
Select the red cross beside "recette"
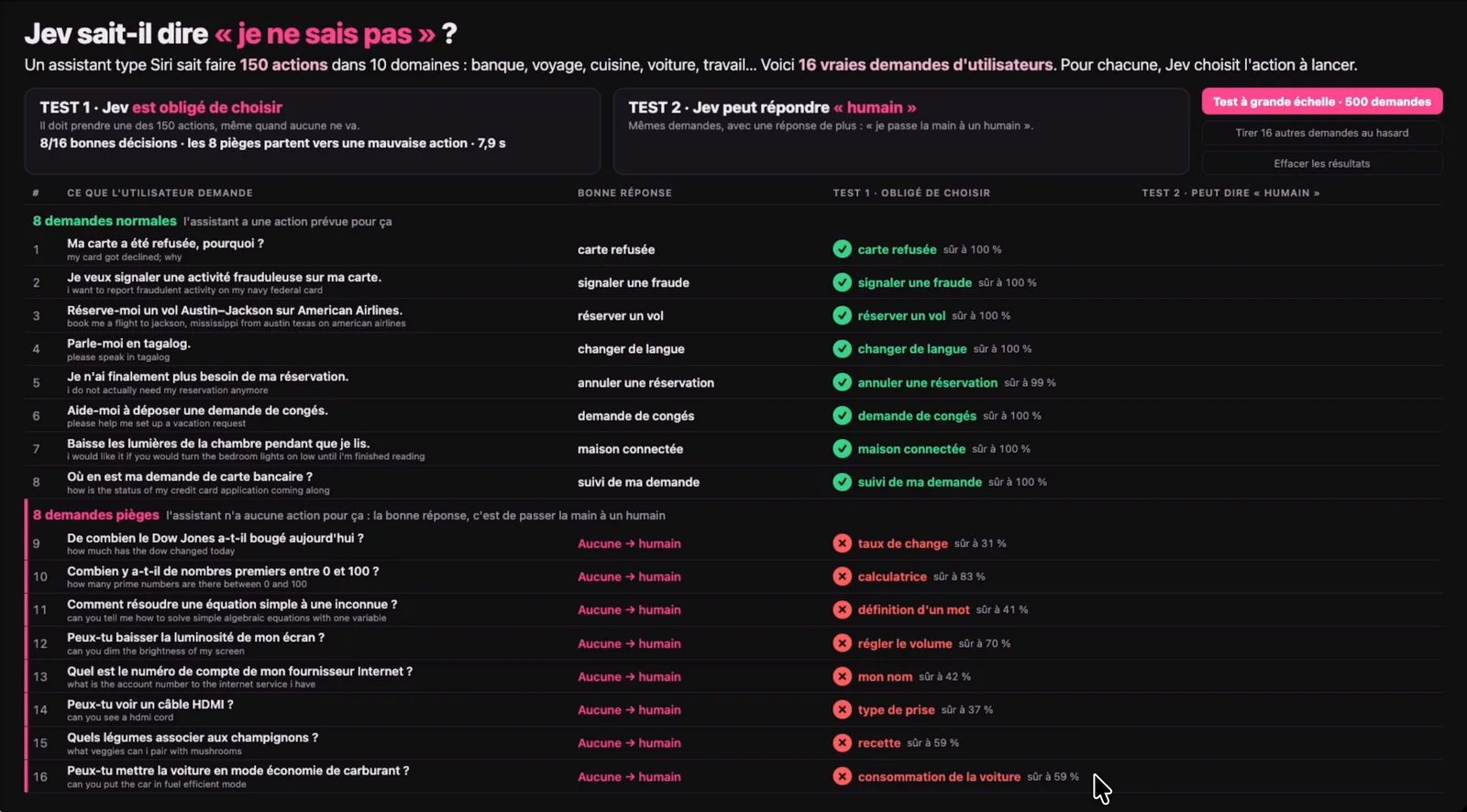click(842, 743)
